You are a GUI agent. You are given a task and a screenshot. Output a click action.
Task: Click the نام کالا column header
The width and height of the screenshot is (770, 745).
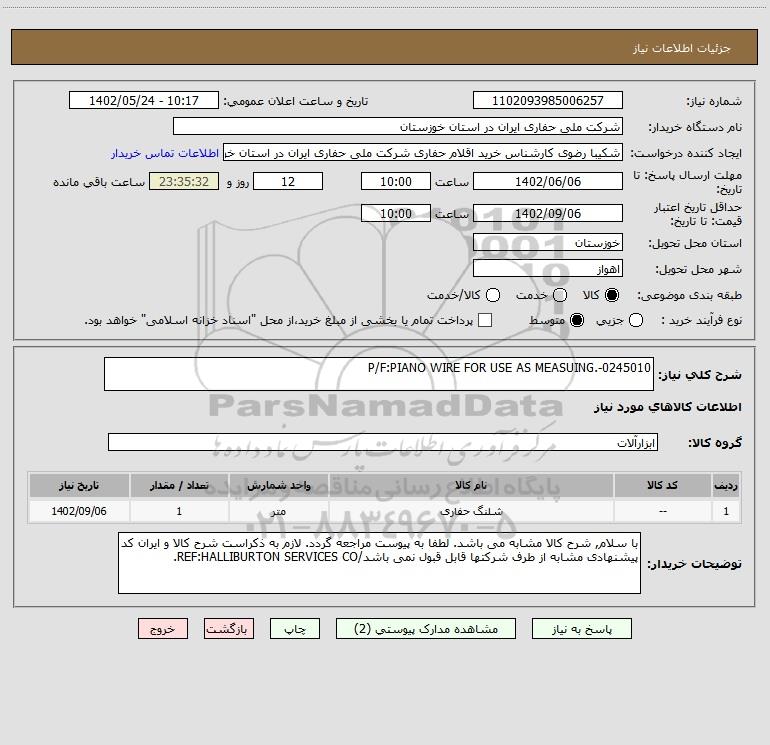[471, 486]
